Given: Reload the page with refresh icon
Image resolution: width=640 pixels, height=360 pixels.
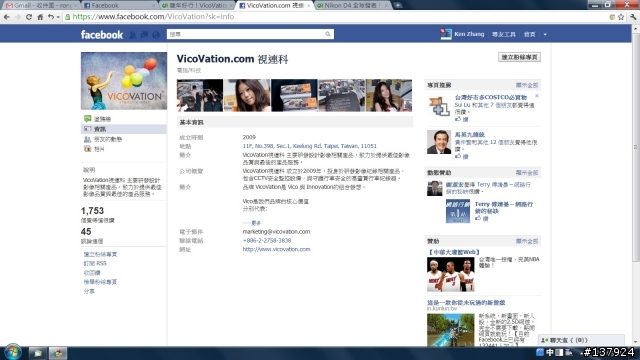Looking at the screenshot, I should [29, 17].
